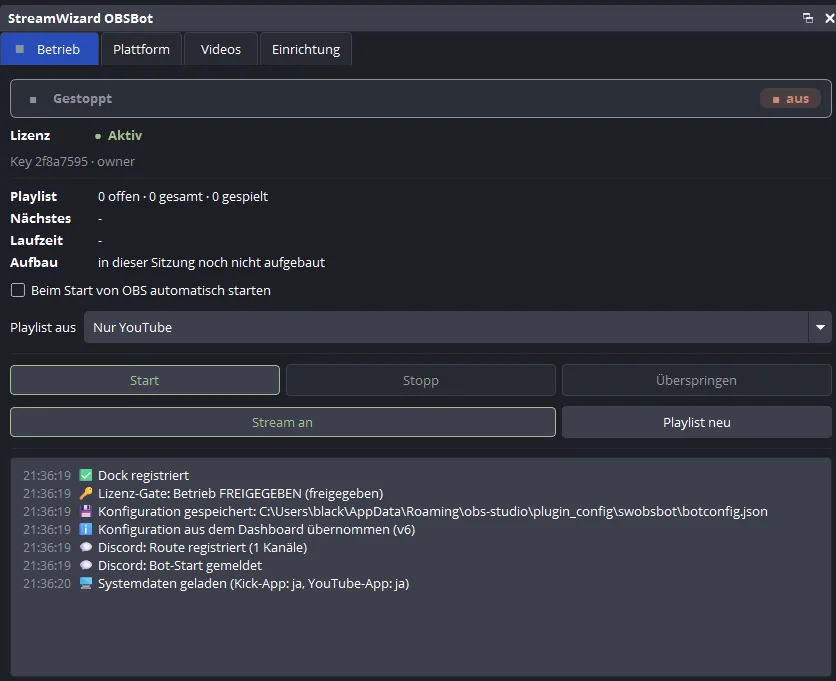Click the 'Playlist aus' label
The width and height of the screenshot is (836, 681).
(43, 327)
